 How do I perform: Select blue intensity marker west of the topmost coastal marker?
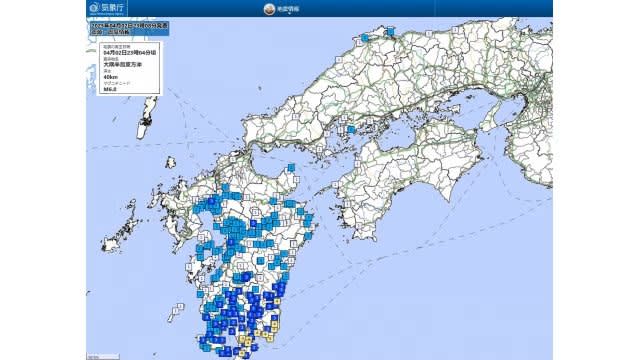365,38
